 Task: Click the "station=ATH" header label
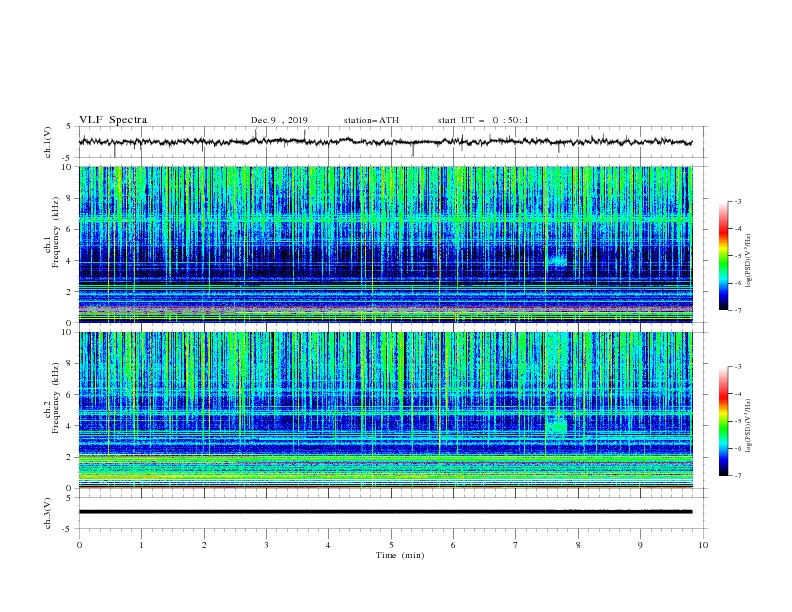pos(371,120)
